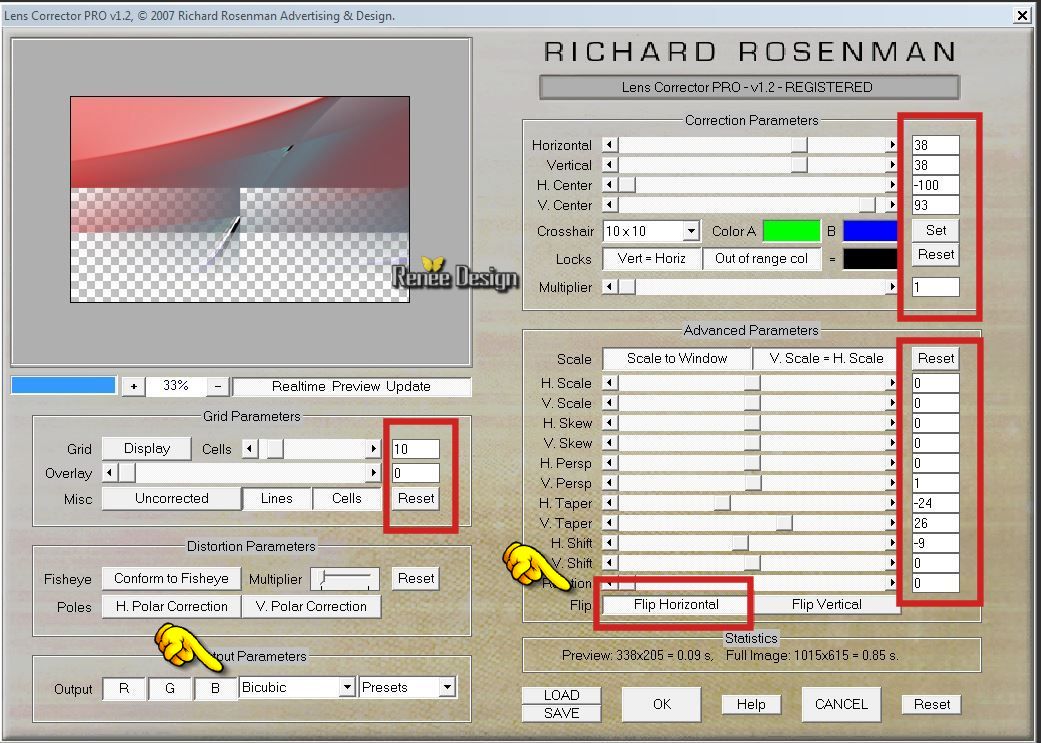Viewport: 1041px width, 743px height.
Task: Click right arrow of H. Shift slider
Action: coord(892,543)
